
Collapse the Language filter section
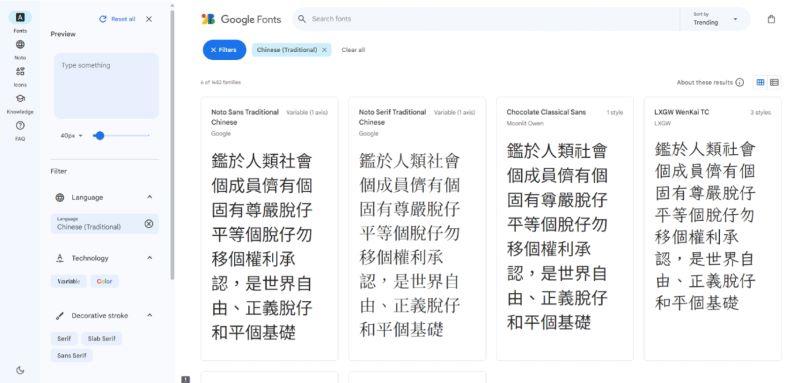tap(149, 197)
